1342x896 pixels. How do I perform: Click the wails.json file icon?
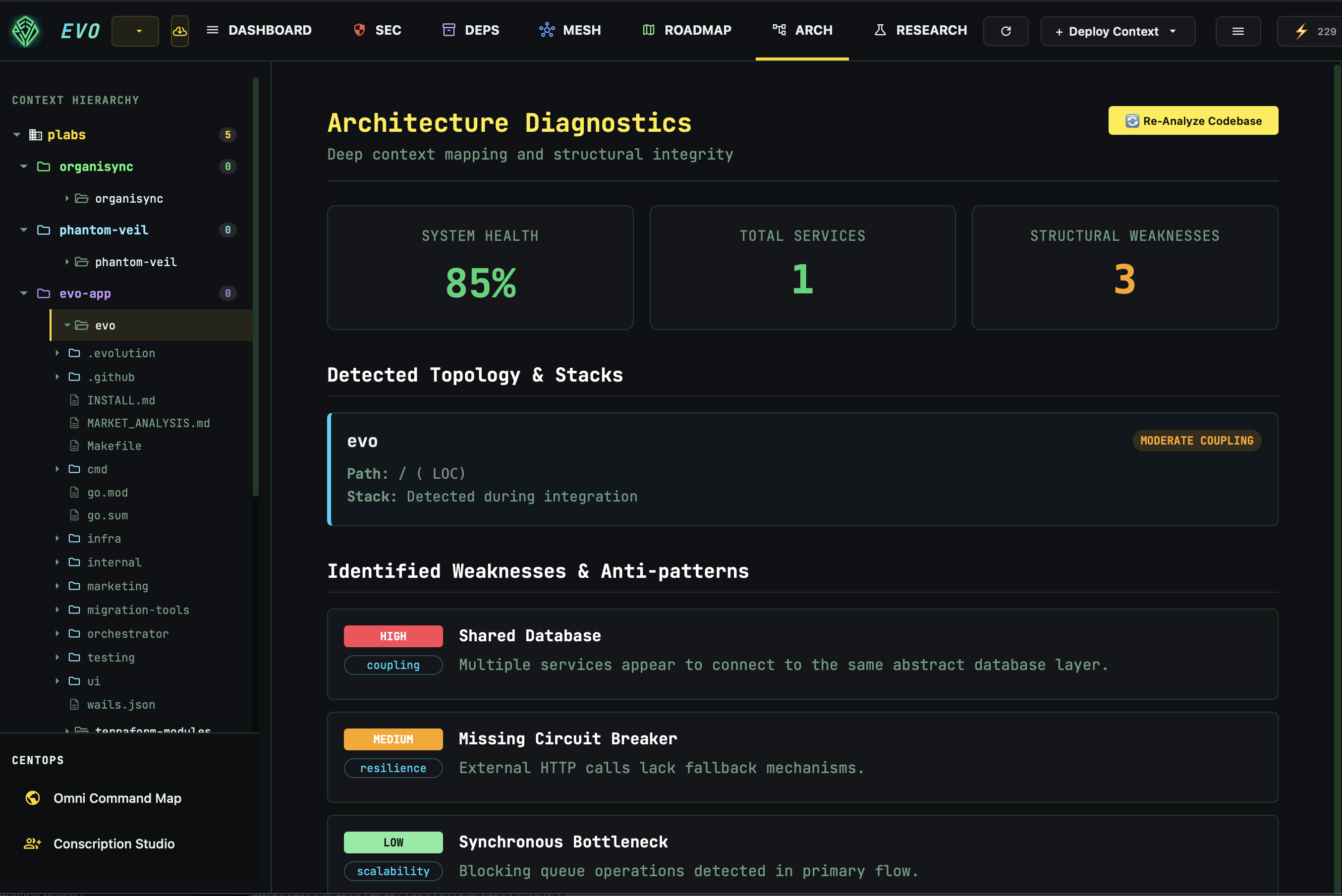click(x=74, y=705)
